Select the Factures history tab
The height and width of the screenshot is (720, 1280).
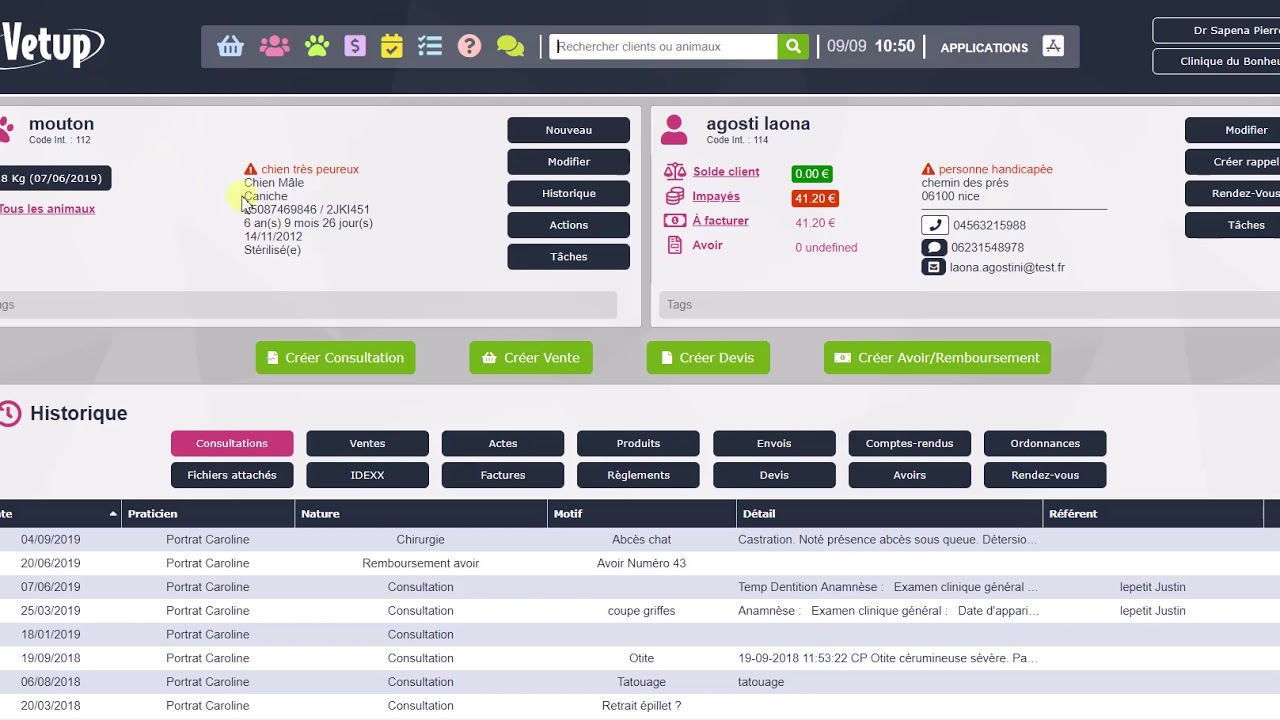503,475
